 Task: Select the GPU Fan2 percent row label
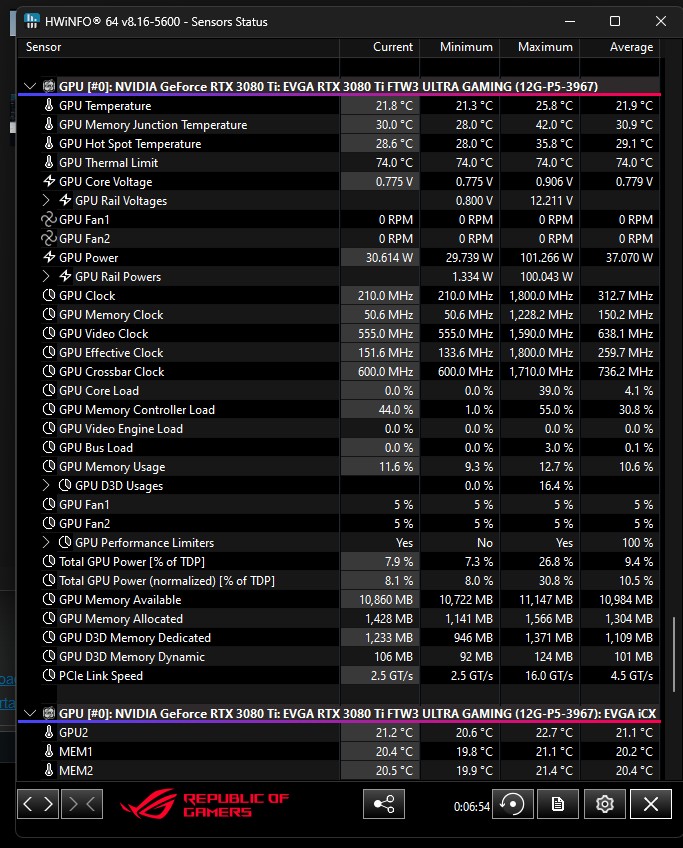tap(84, 523)
